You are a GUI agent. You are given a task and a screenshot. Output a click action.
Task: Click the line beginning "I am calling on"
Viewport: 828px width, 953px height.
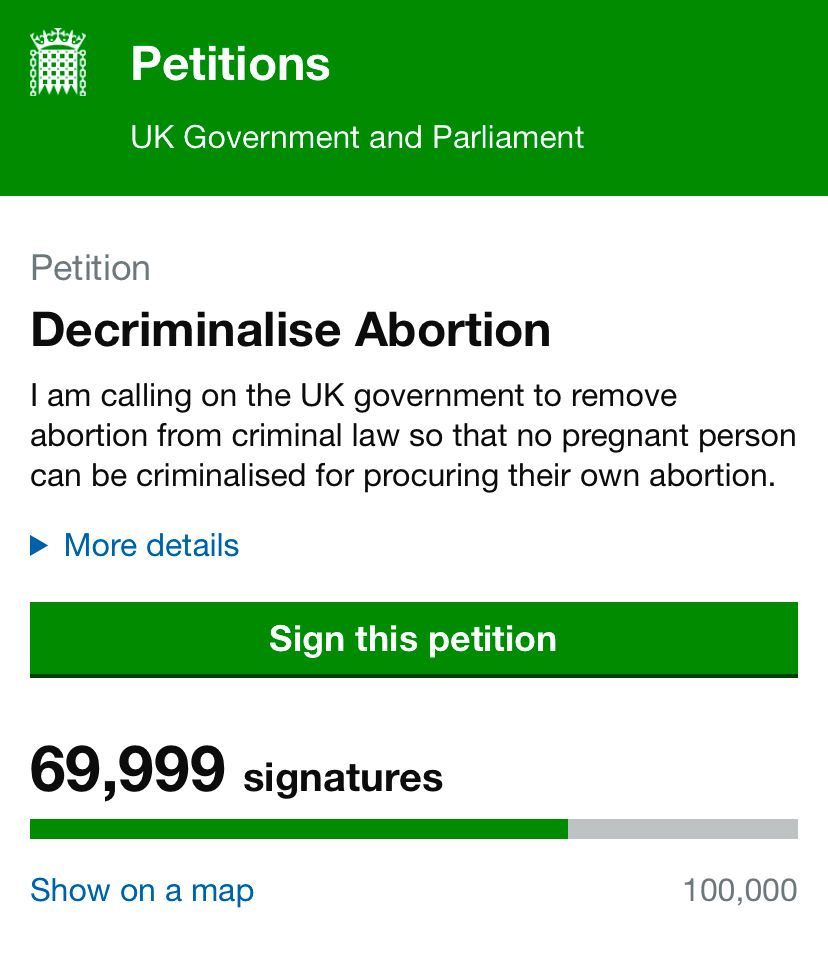(353, 396)
